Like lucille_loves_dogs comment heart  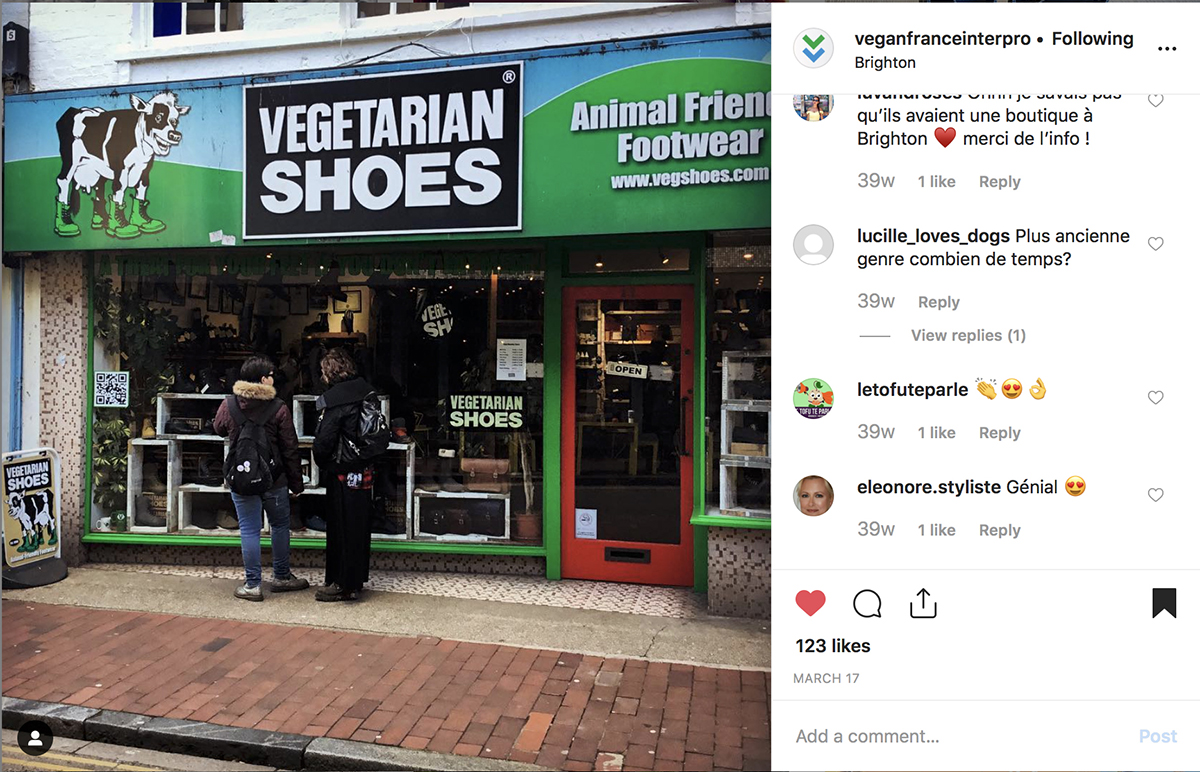[x=1156, y=244]
